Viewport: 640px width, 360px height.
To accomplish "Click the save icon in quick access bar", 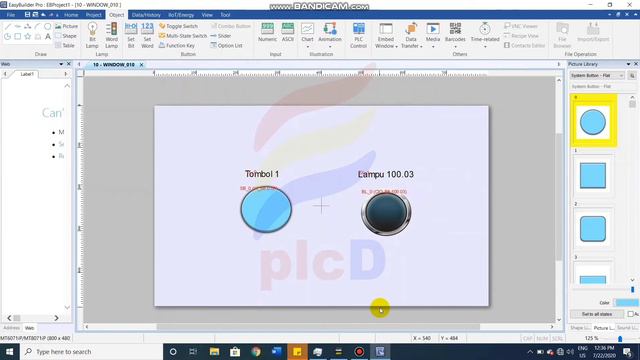I will pyautogui.click(x=27, y=15).
